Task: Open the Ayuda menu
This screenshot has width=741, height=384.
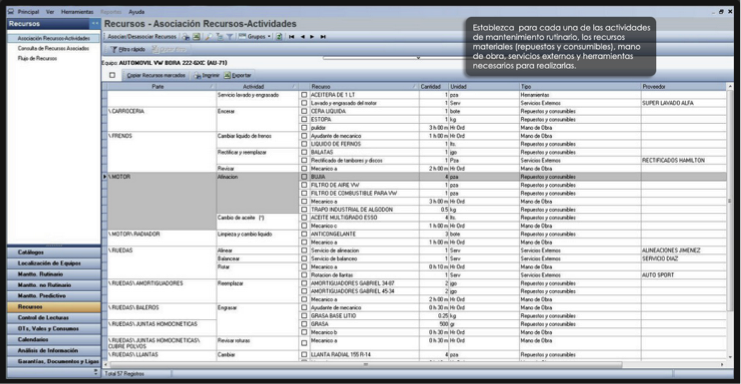Action: tap(136, 11)
